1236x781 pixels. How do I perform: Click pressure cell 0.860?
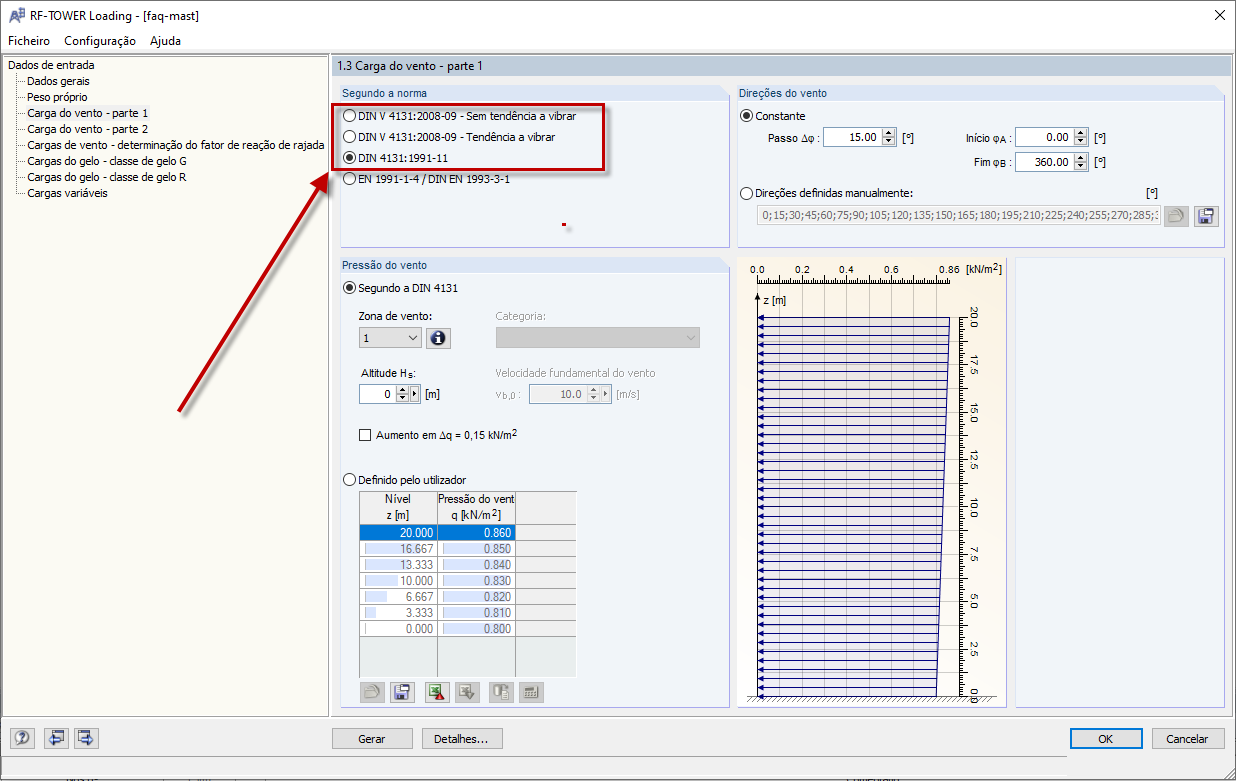coord(476,533)
